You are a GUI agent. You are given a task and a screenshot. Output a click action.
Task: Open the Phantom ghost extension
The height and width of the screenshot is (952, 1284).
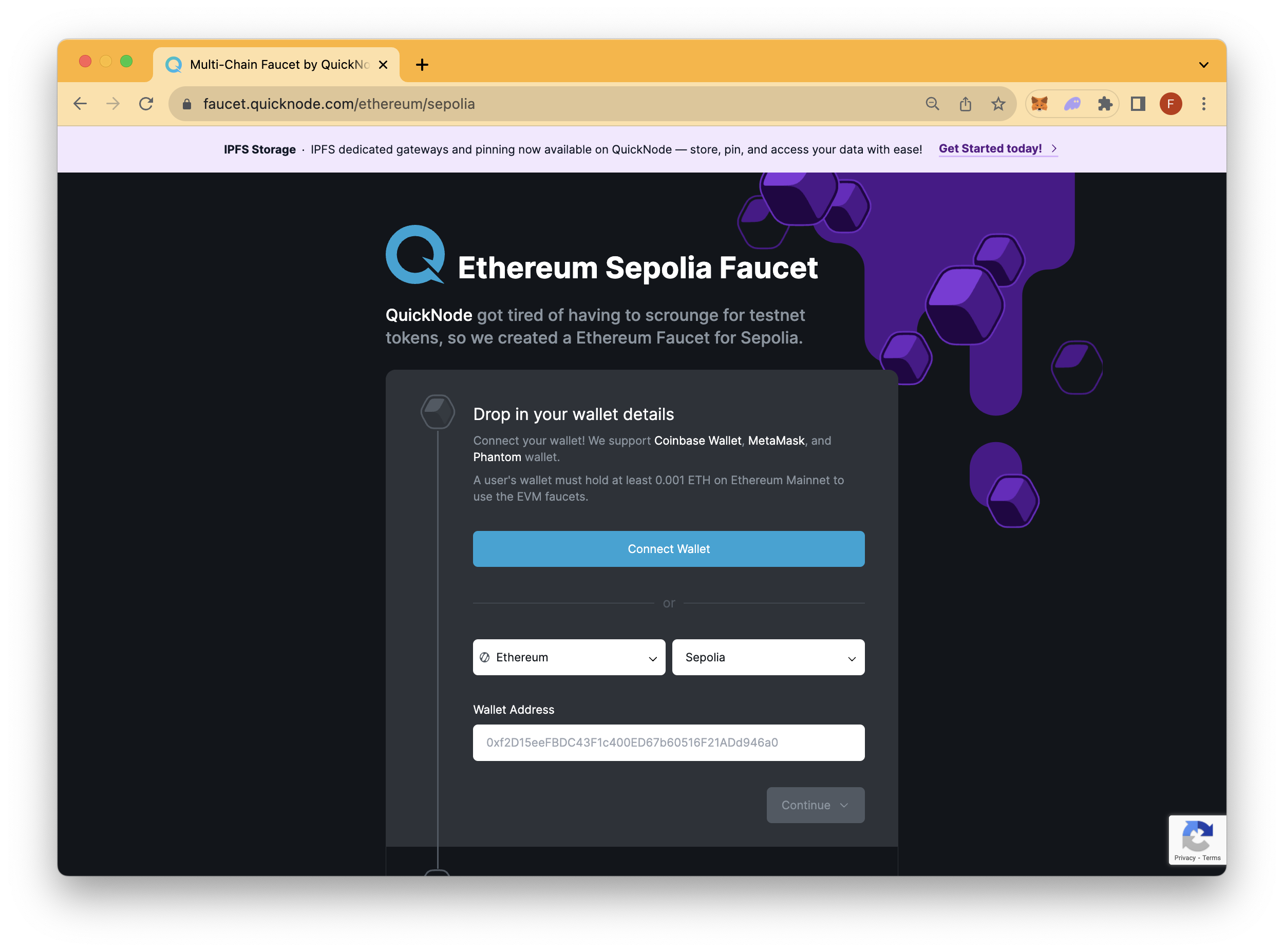point(1072,104)
